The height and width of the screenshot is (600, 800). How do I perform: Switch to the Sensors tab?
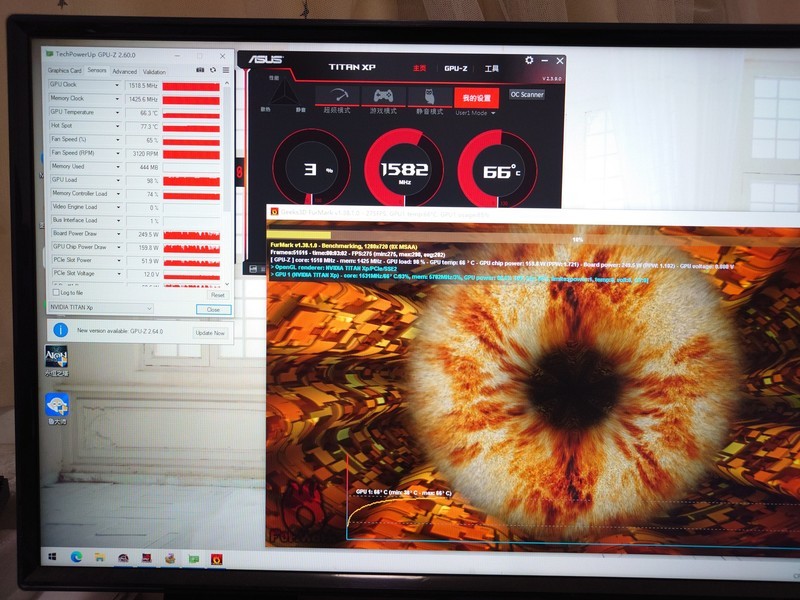coord(96,70)
